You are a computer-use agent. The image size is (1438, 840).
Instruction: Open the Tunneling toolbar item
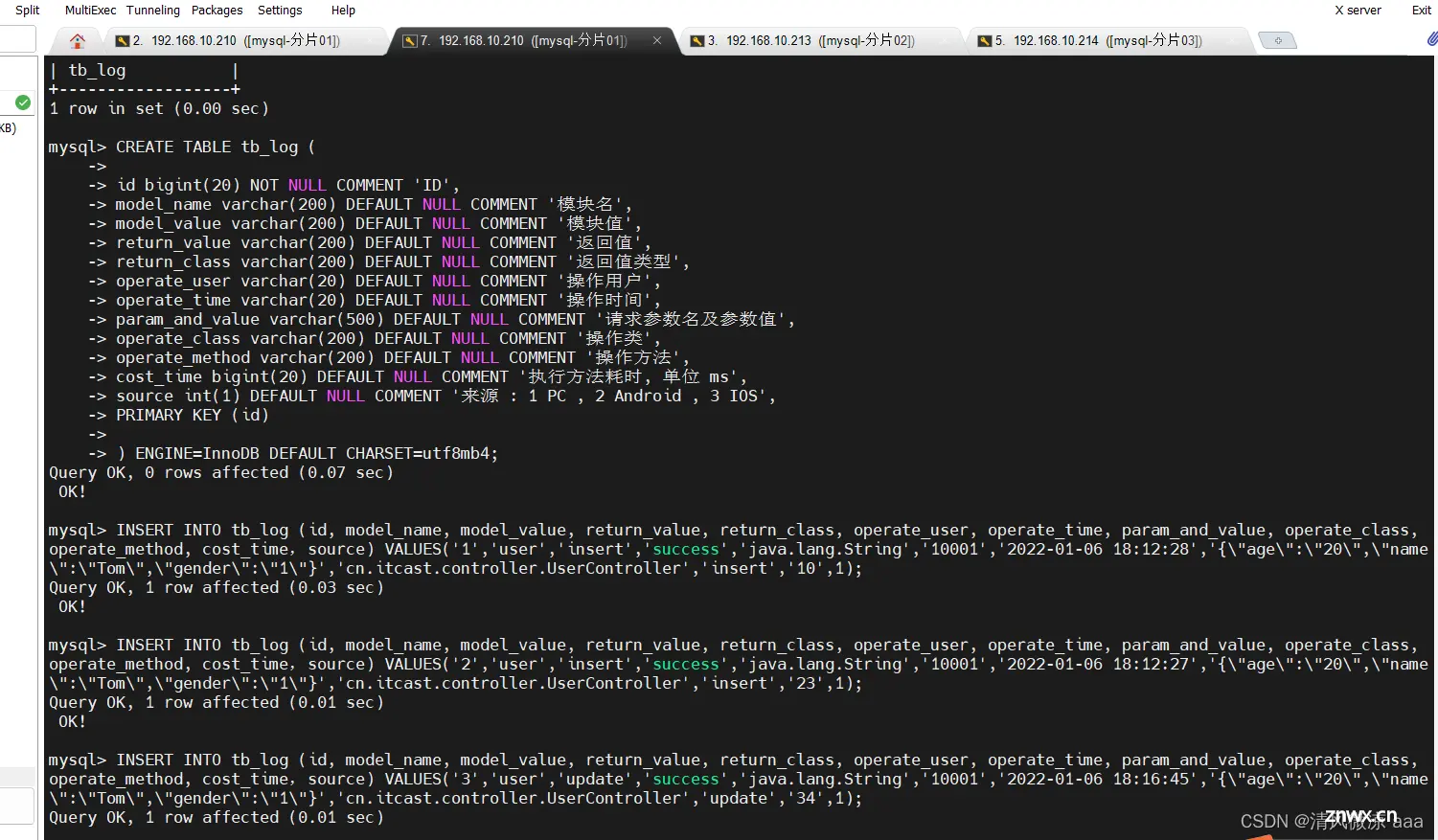(x=153, y=11)
